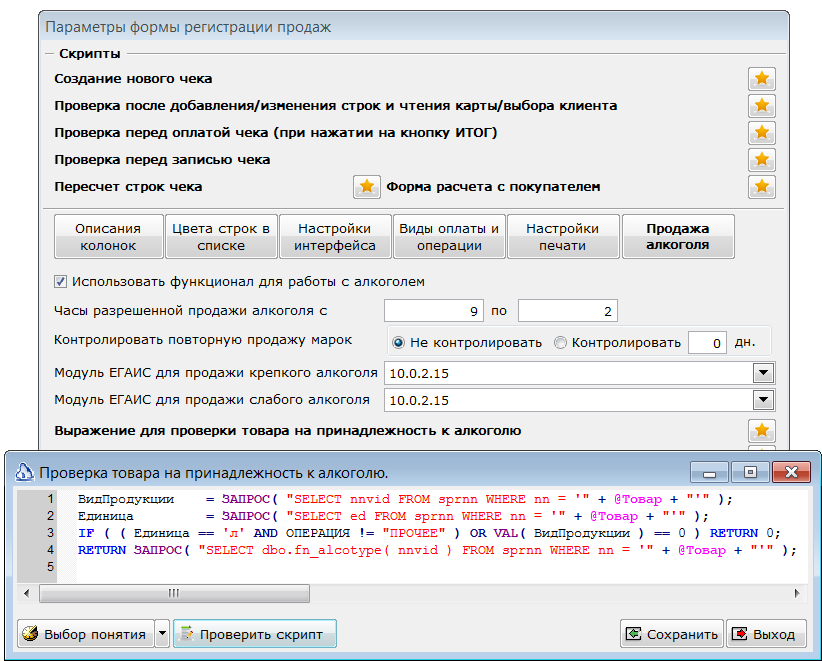Open star script for "Форма расчета с покупателем"
822x661 pixels.
pos(761,187)
